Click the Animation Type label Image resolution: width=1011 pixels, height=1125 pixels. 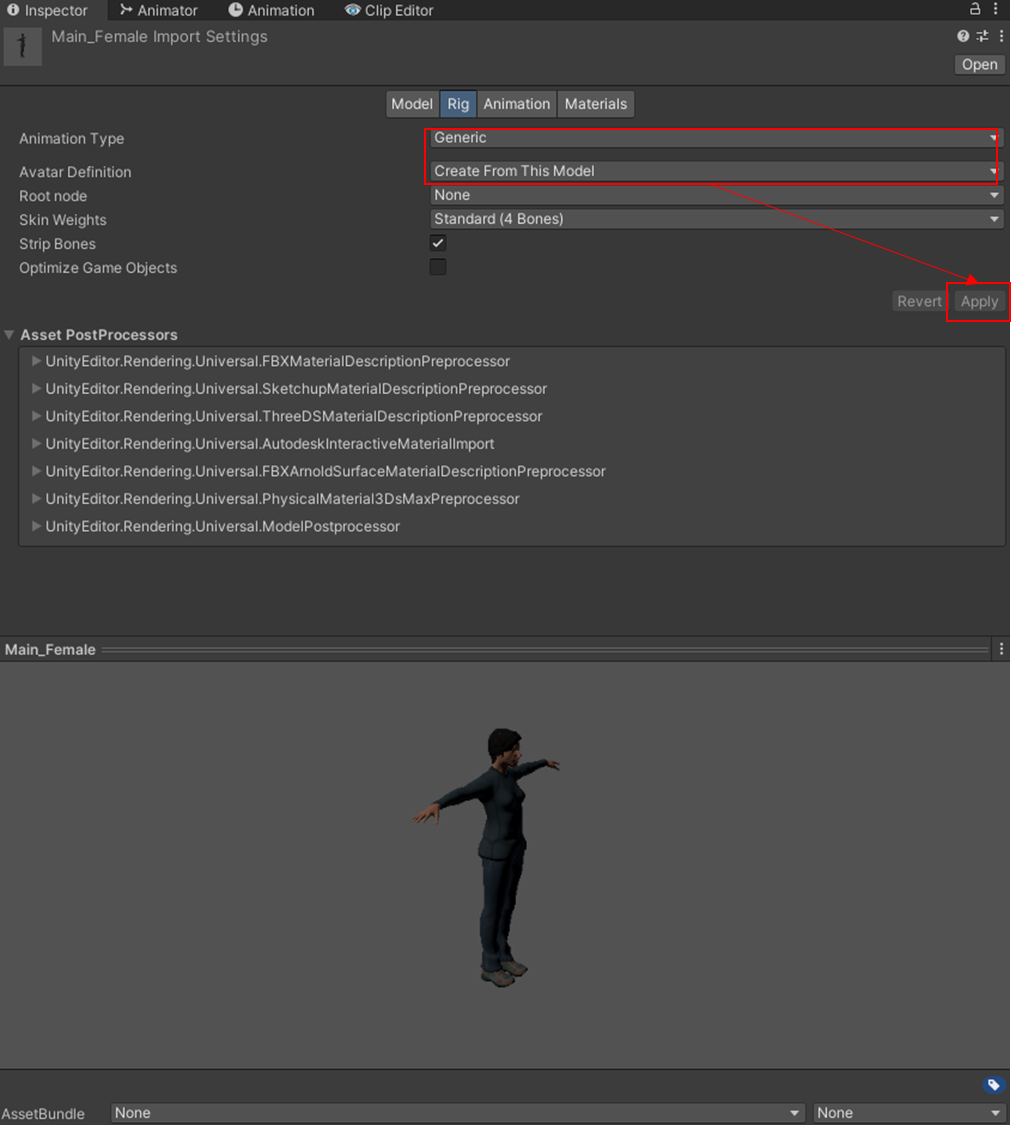click(x=72, y=138)
